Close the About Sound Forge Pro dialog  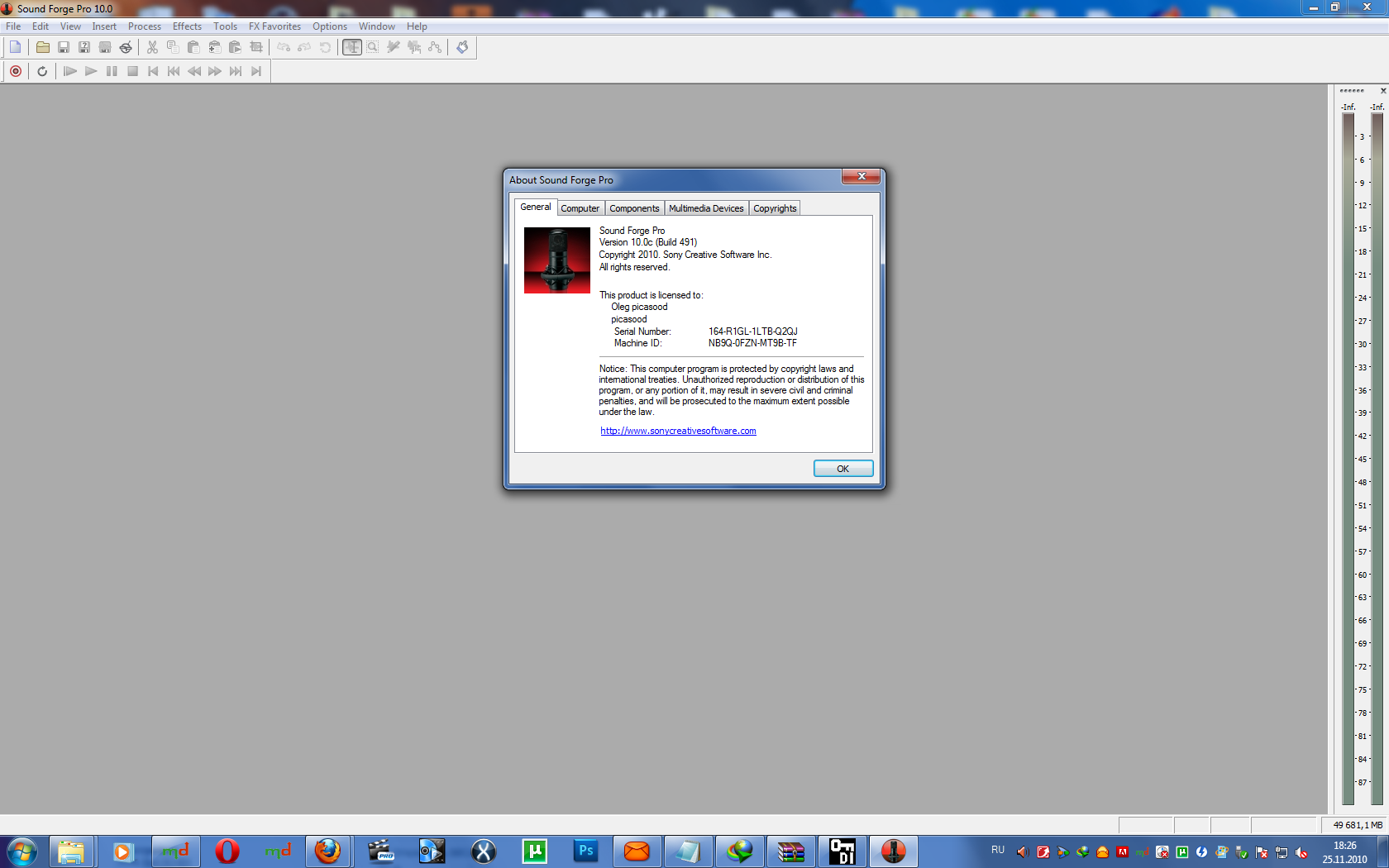click(861, 177)
